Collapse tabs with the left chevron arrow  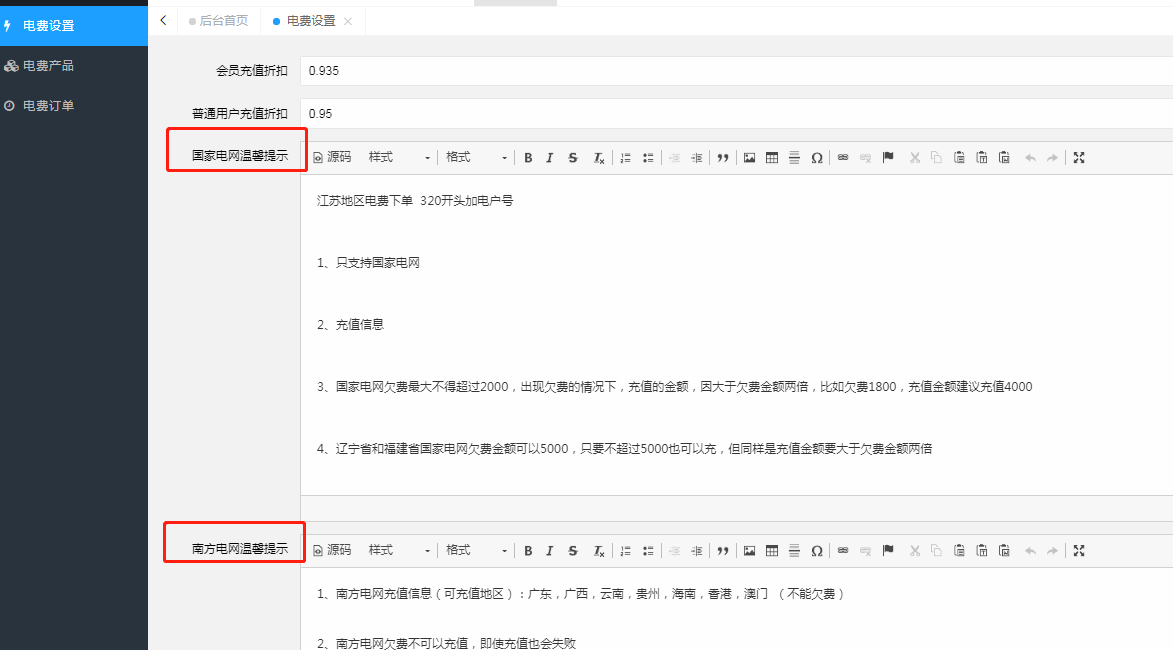click(163, 20)
